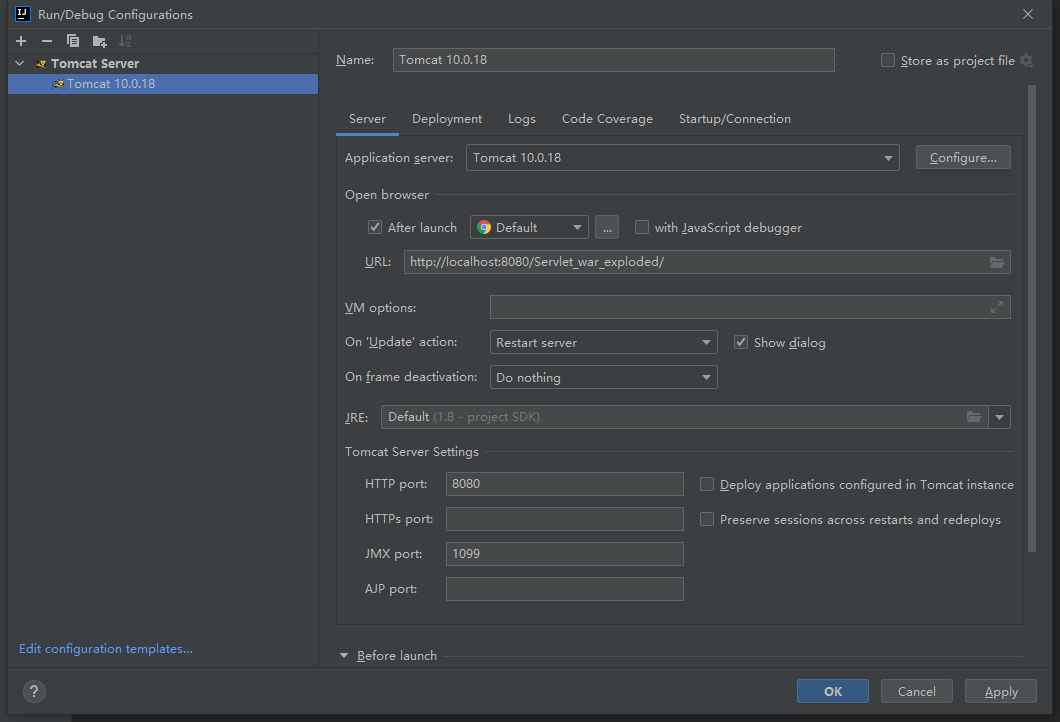
Task: Switch to the Server tab
Action: click(x=367, y=119)
